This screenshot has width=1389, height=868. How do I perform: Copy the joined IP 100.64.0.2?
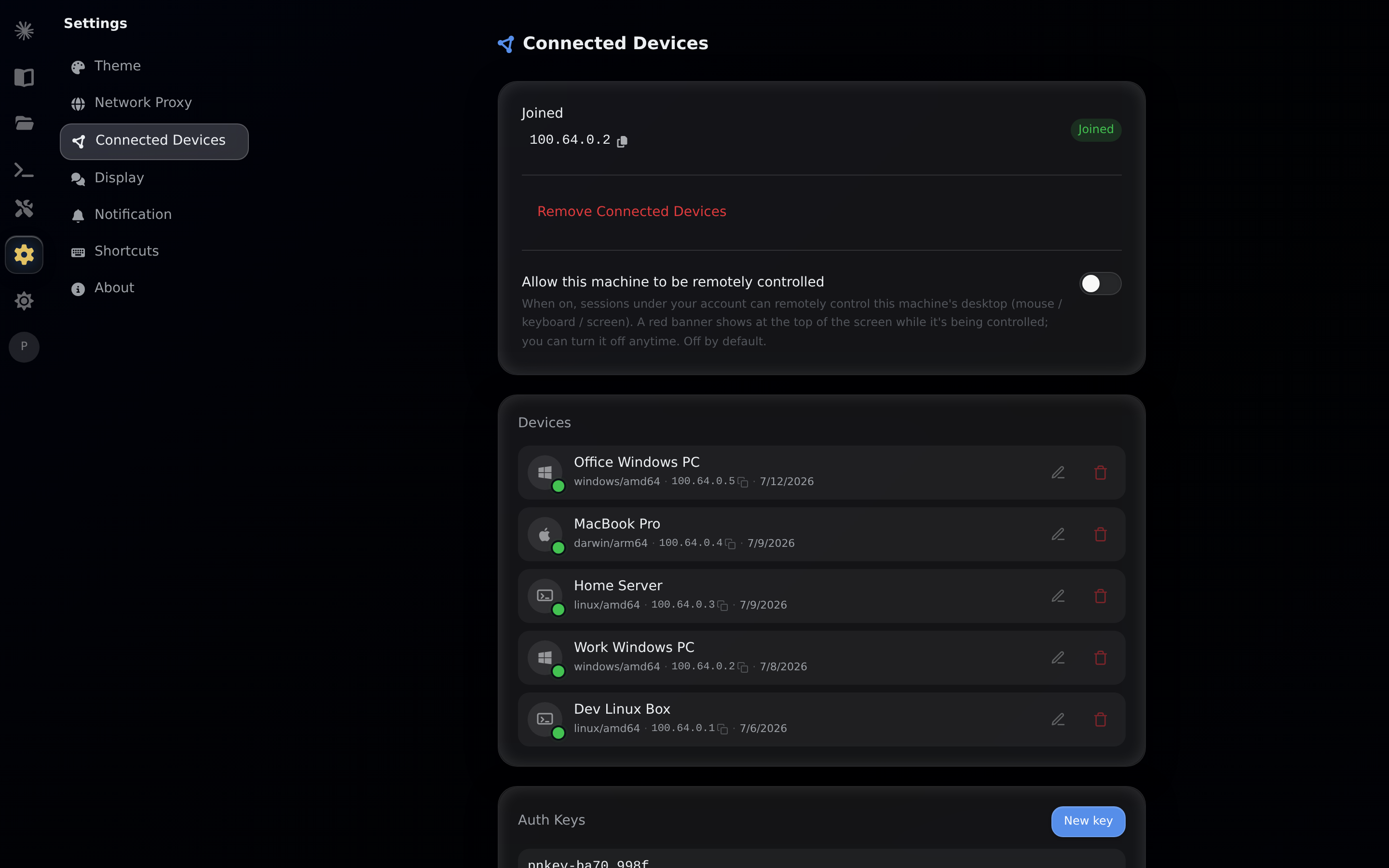tap(622, 141)
